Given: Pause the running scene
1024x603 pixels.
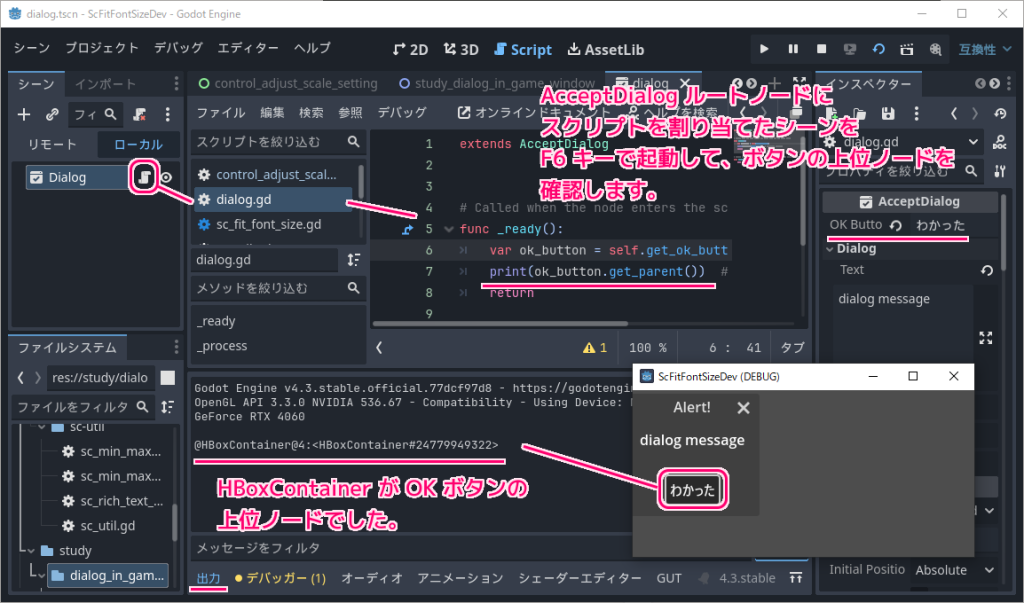Looking at the screenshot, I should coord(794,48).
